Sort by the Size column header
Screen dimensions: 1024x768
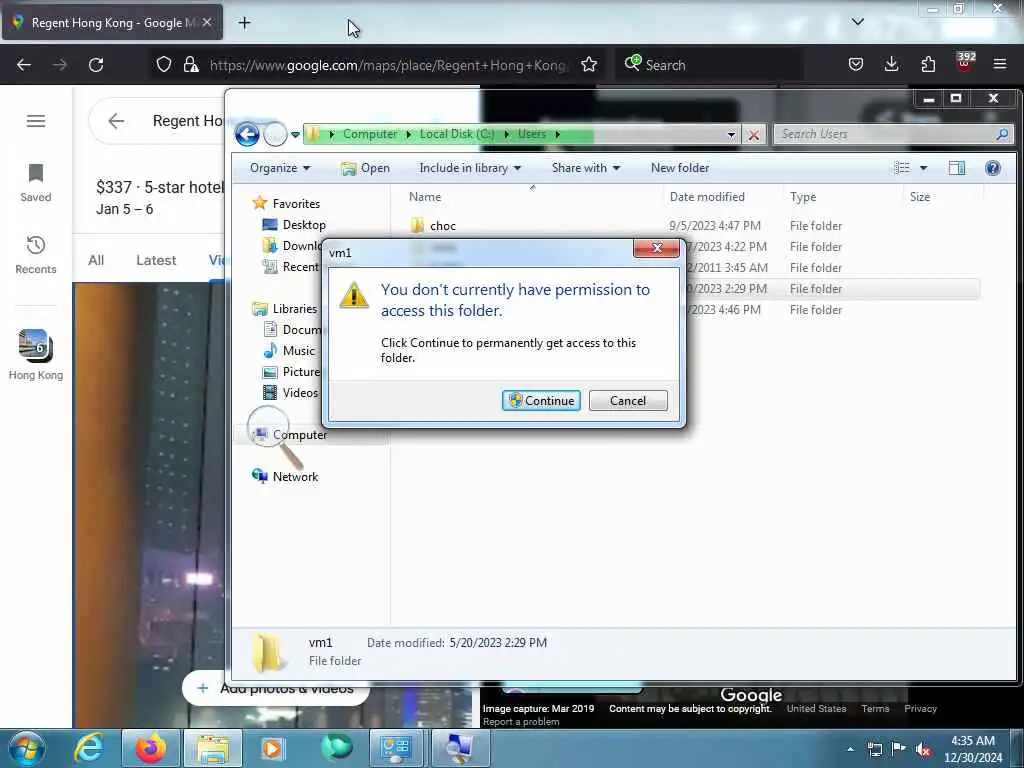point(920,197)
